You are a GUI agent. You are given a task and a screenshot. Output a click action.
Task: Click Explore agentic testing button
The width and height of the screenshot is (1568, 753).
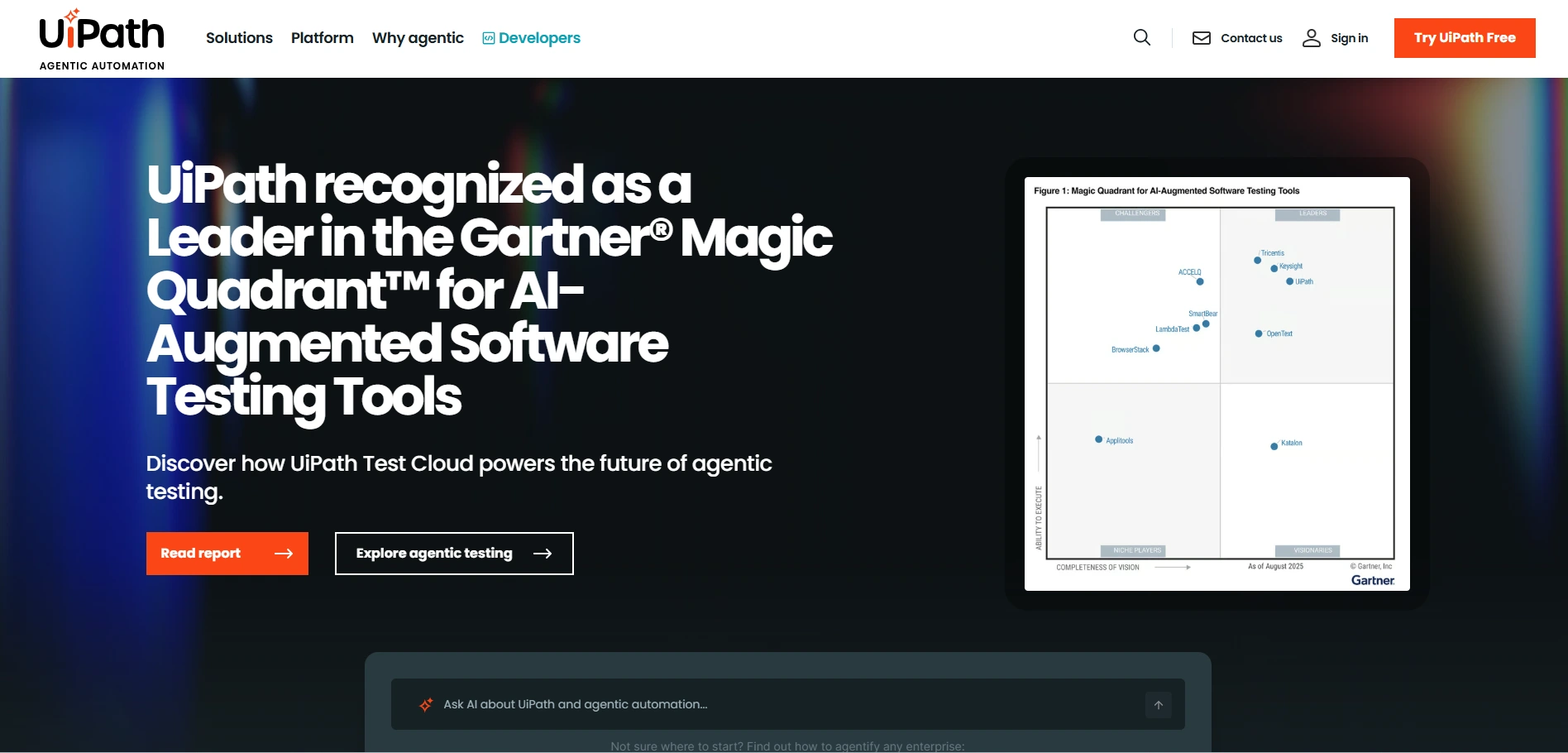(x=434, y=554)
